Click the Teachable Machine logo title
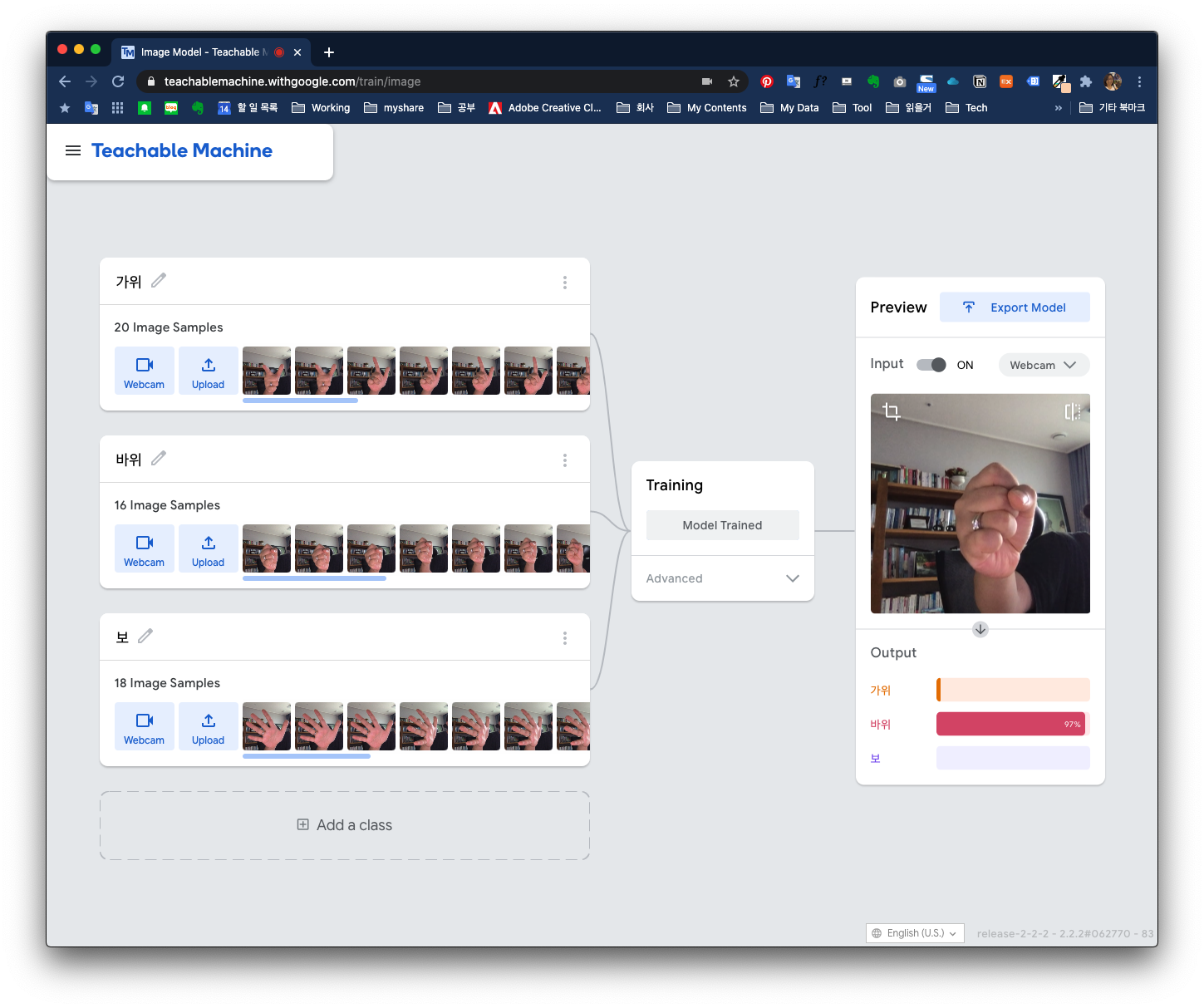The image size is (1204, 1008). pyautogui.click(x=182, y=150)
